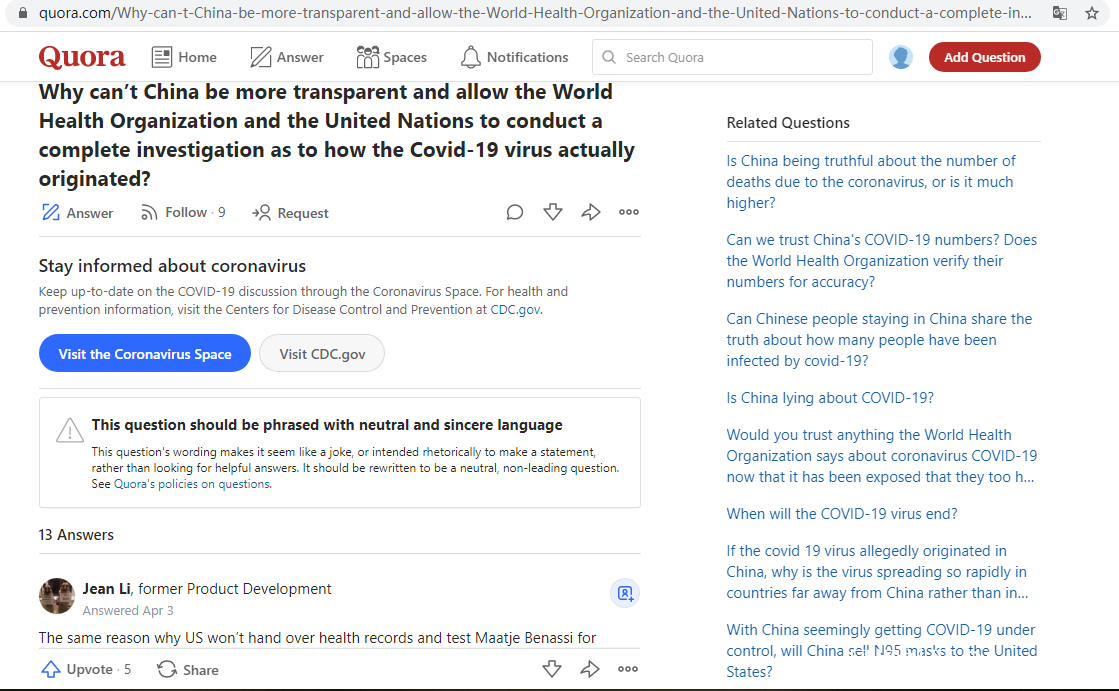The height and width of the screenshot is (691, 1119).
Task: Click the Quora logo
Action: pos(82,57)
